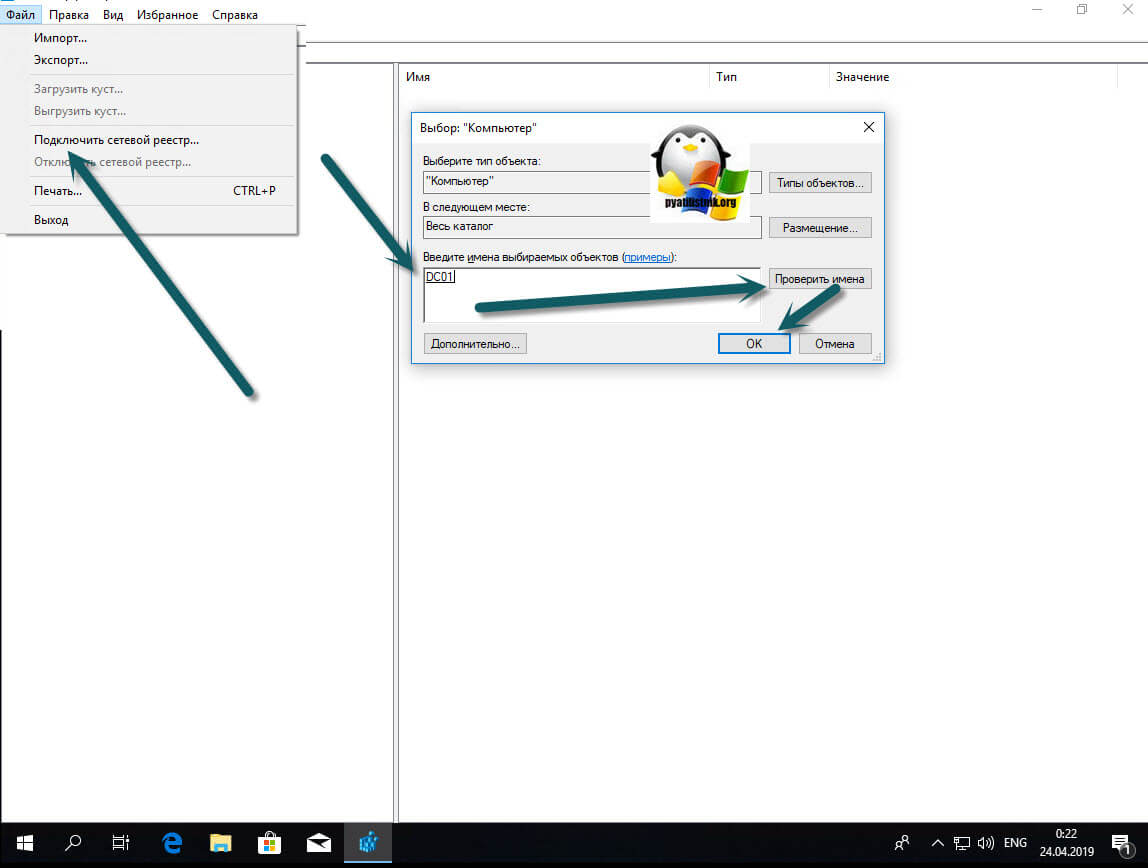Viewport: 1148px width, 868px height.
Task: Expand advanced options via 'Дополнительно...' button
Action: pyautogui.click(x=475, y=343)
